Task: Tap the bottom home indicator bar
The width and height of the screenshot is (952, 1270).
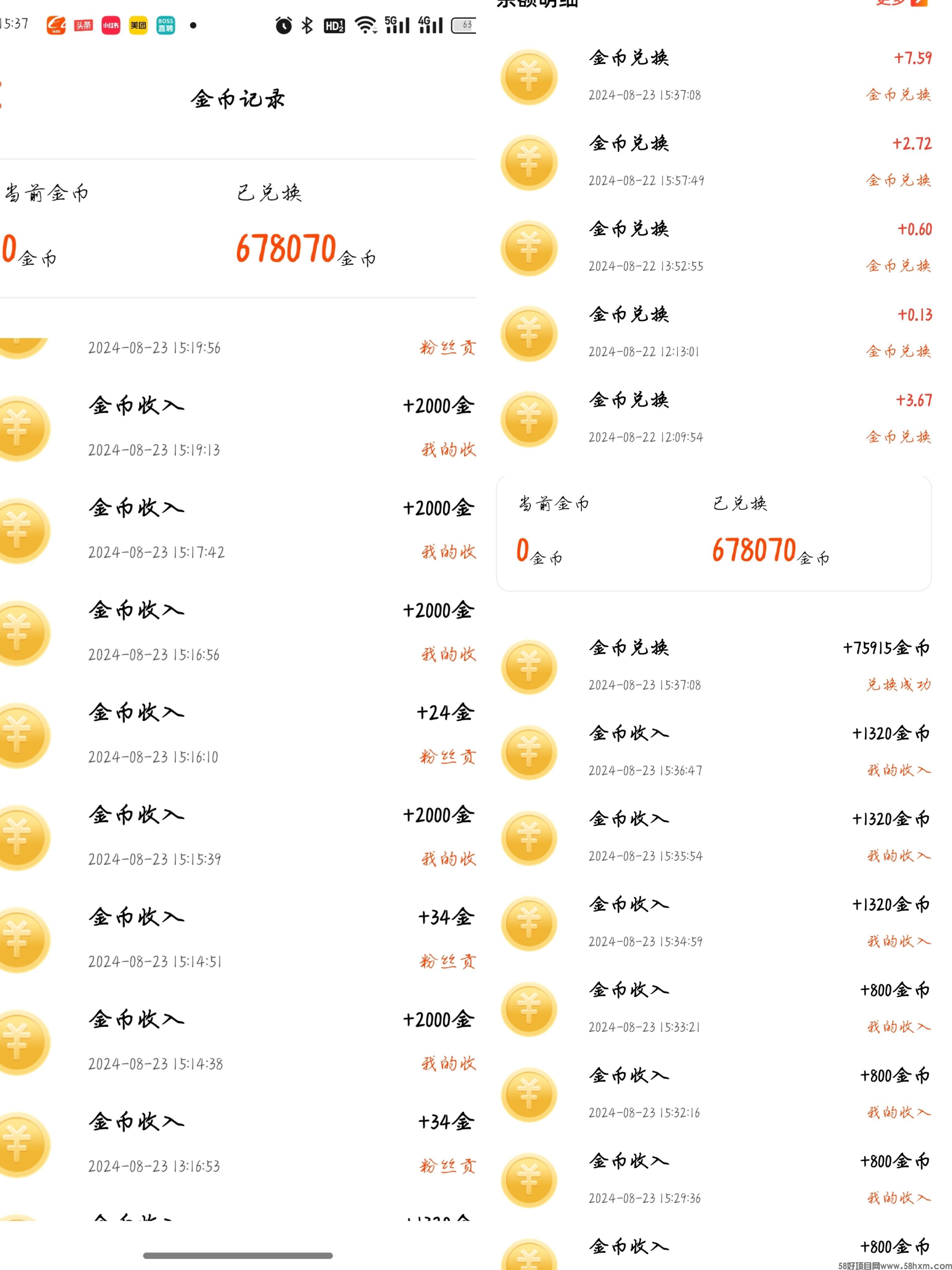Action: click(x=238, y=1256)
